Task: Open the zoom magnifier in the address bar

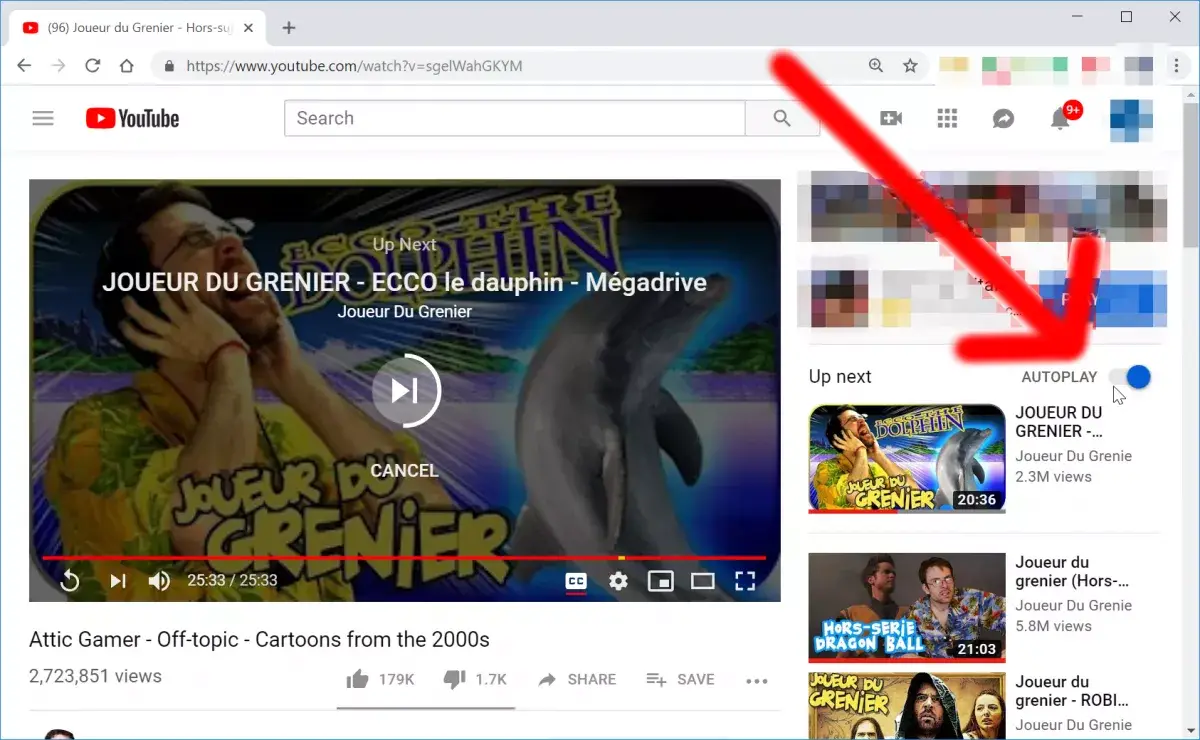Action: click(876, 66)
